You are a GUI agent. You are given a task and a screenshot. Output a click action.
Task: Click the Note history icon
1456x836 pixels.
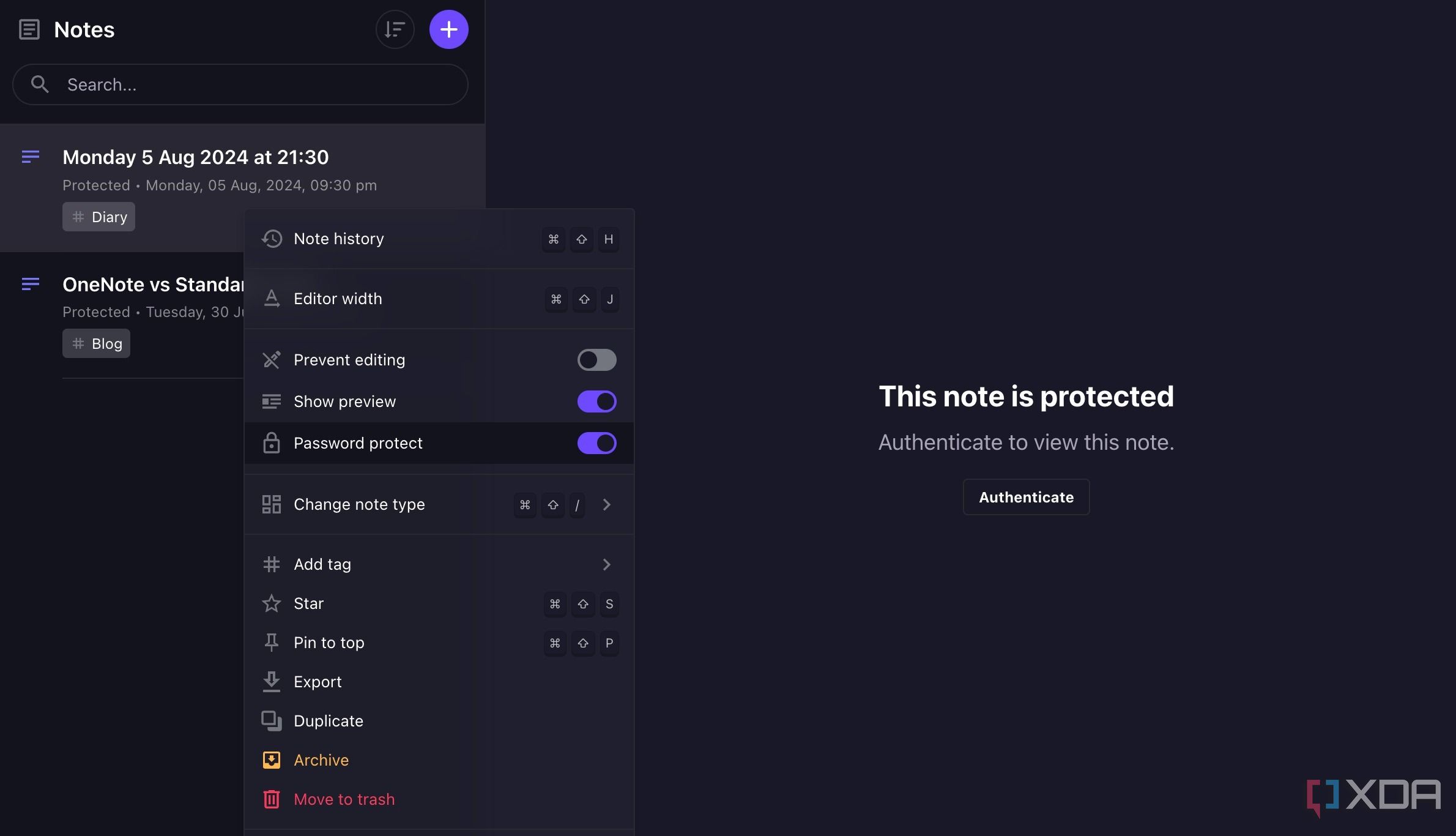(271, 238)
